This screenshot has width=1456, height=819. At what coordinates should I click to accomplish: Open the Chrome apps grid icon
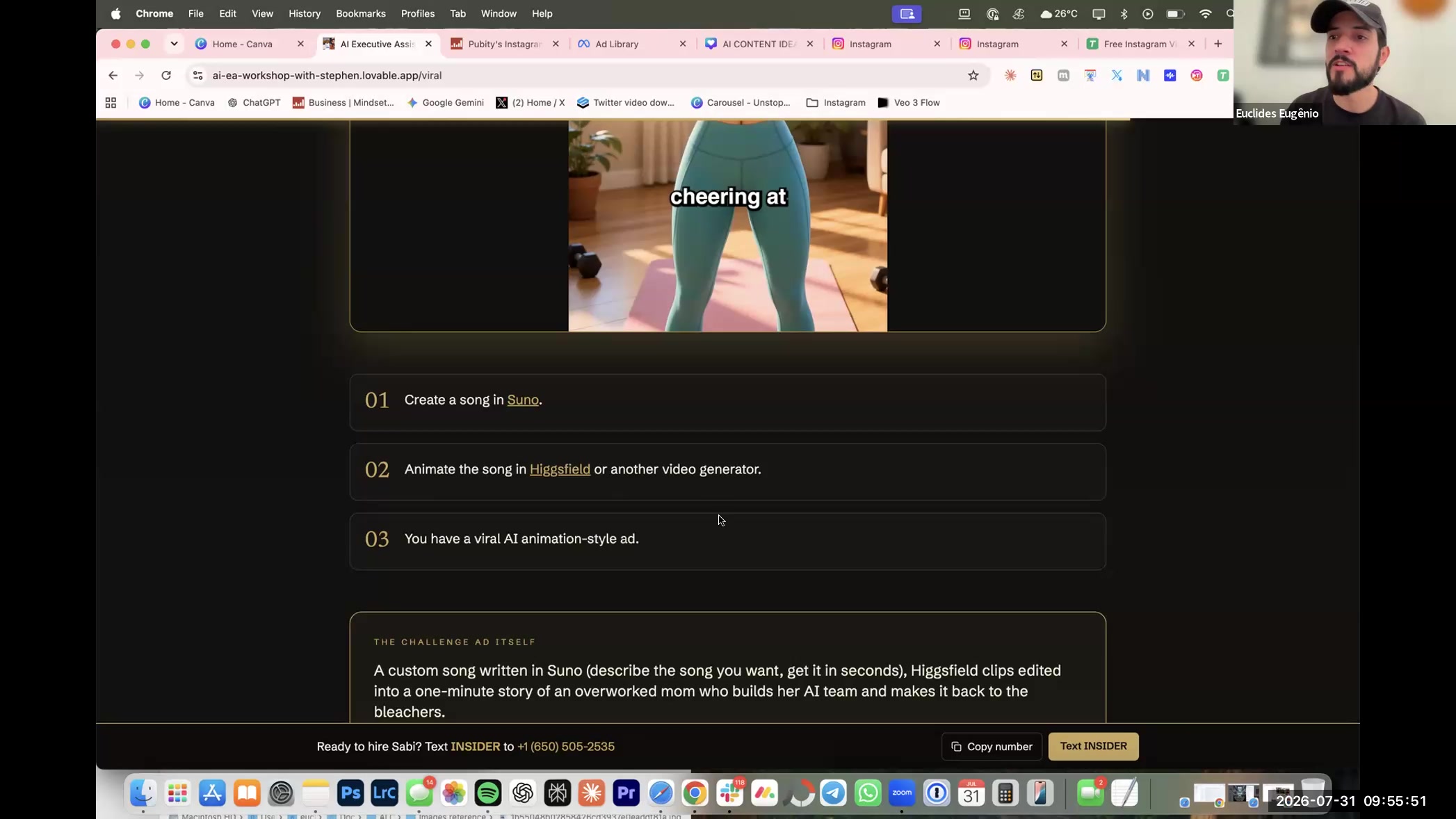111,103
